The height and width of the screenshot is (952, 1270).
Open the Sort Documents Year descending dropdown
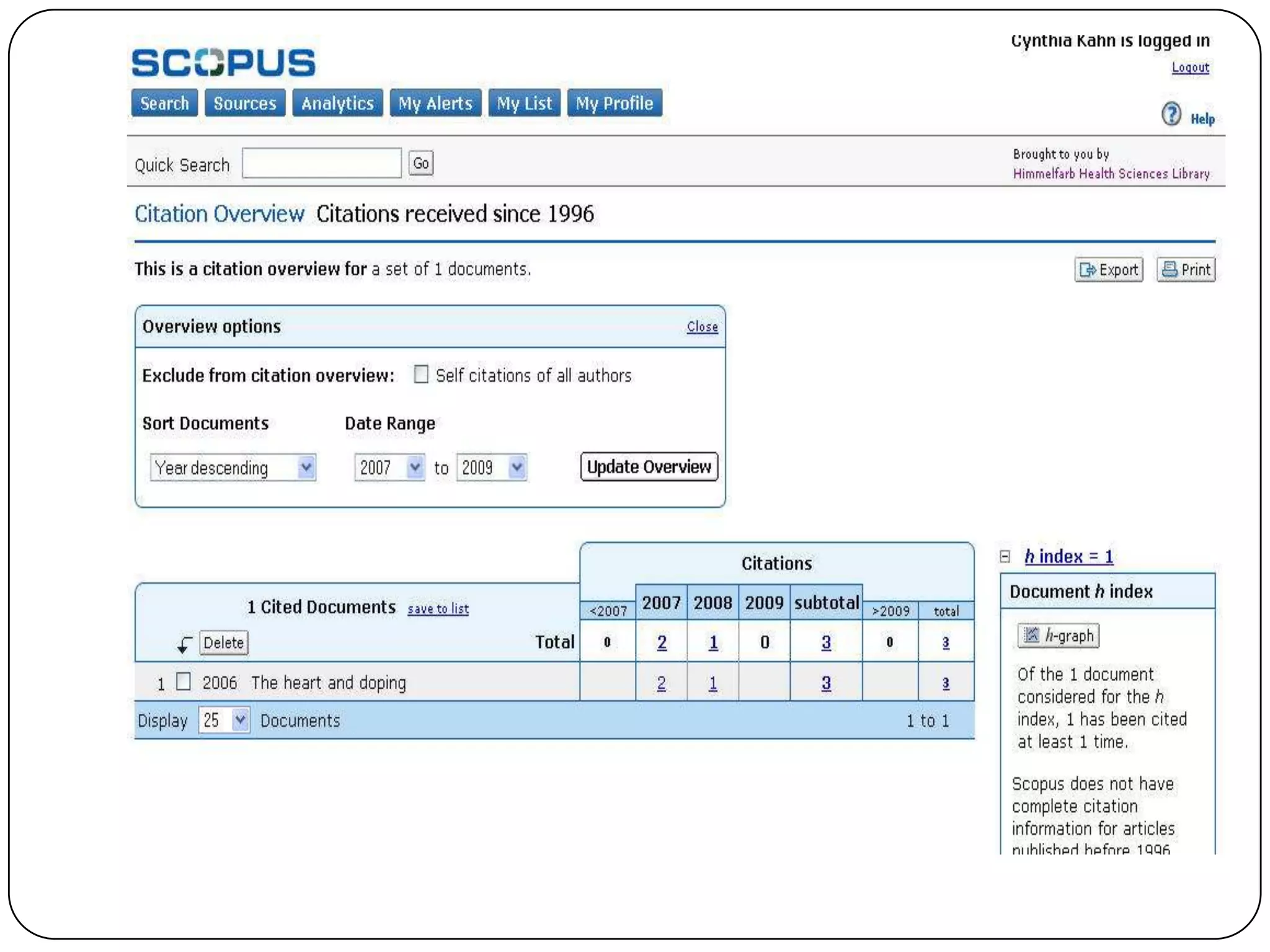click(233, 467)
